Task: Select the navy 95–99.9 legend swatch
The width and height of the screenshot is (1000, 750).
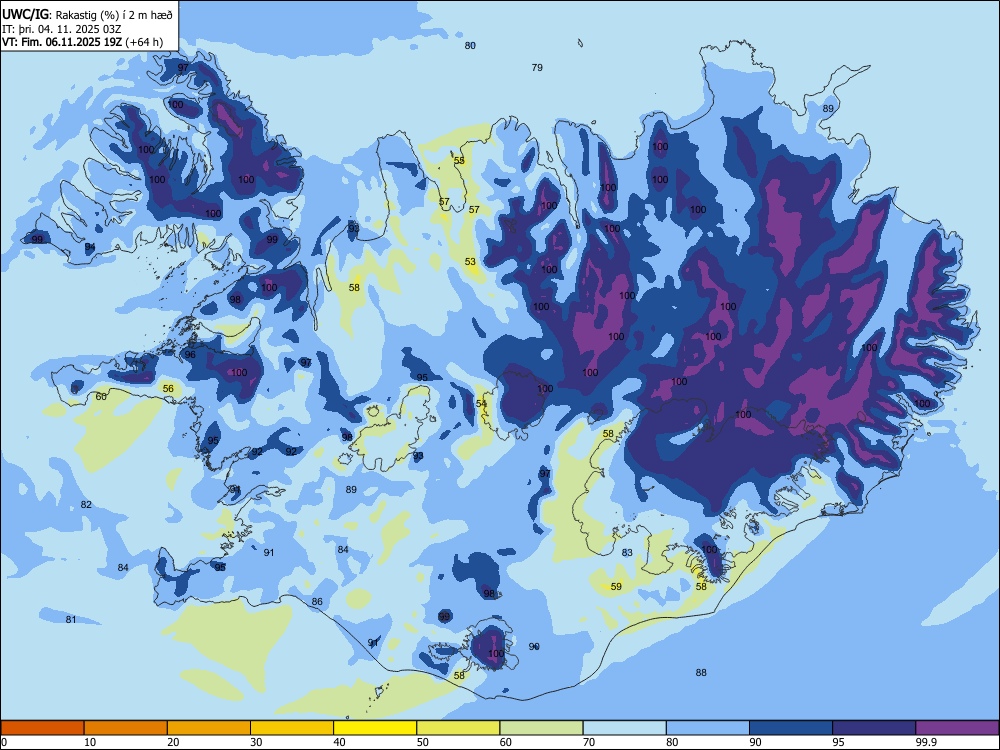Action: [x=874, y=728]
